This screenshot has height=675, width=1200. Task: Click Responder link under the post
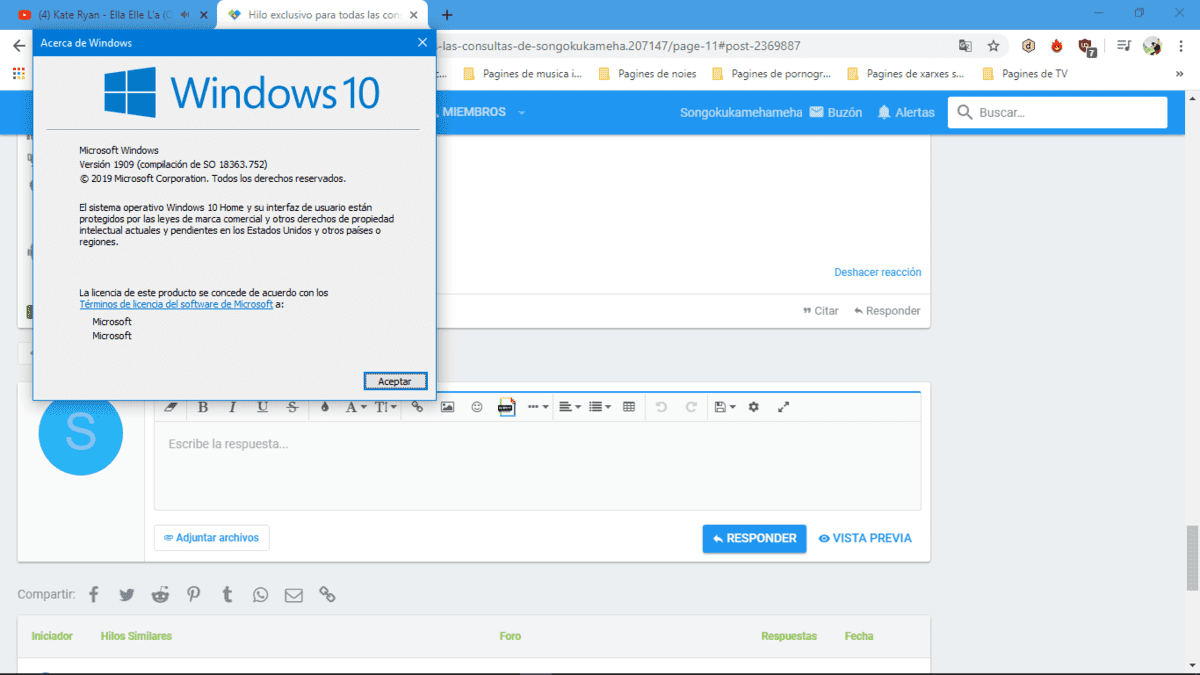pyautogui.click(x=887, y=311)
